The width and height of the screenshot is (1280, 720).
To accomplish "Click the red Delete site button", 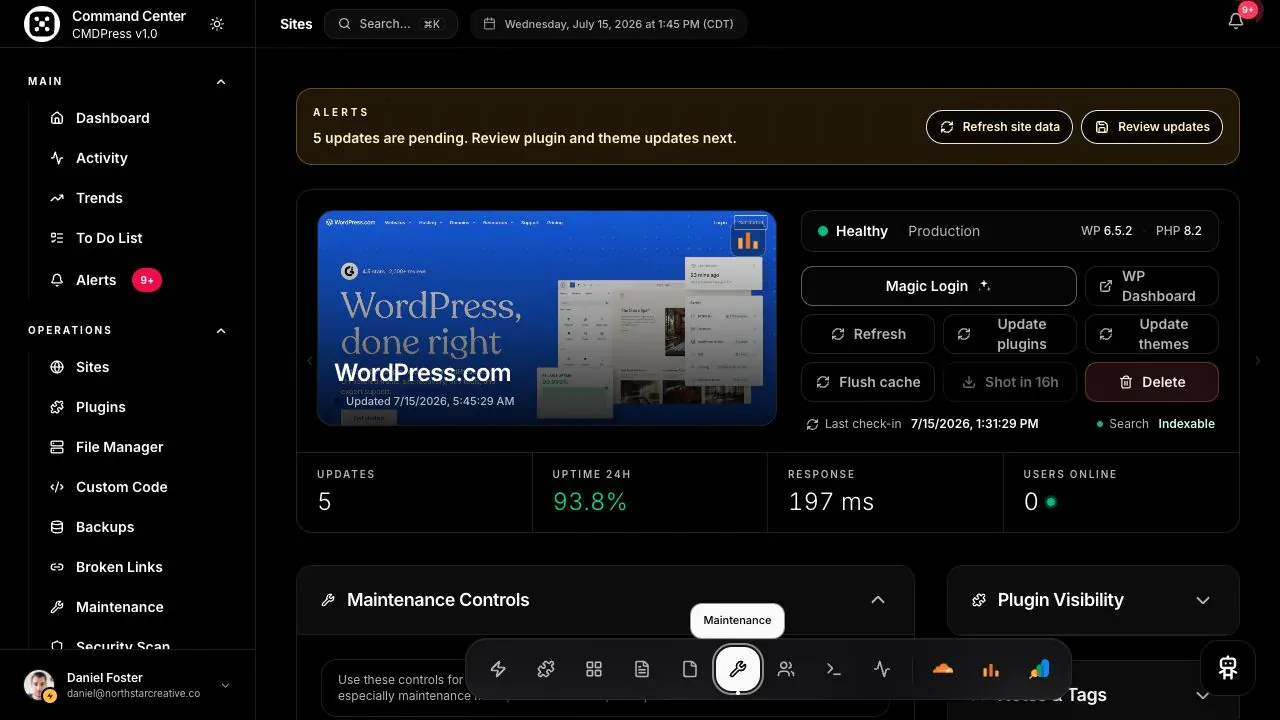I will click(x=1152, y=382).
